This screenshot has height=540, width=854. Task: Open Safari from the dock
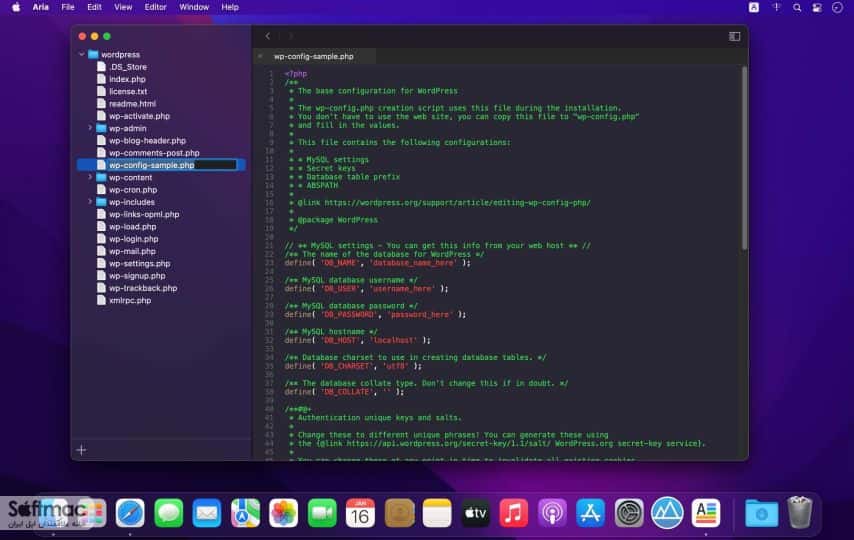coord(130,513)
